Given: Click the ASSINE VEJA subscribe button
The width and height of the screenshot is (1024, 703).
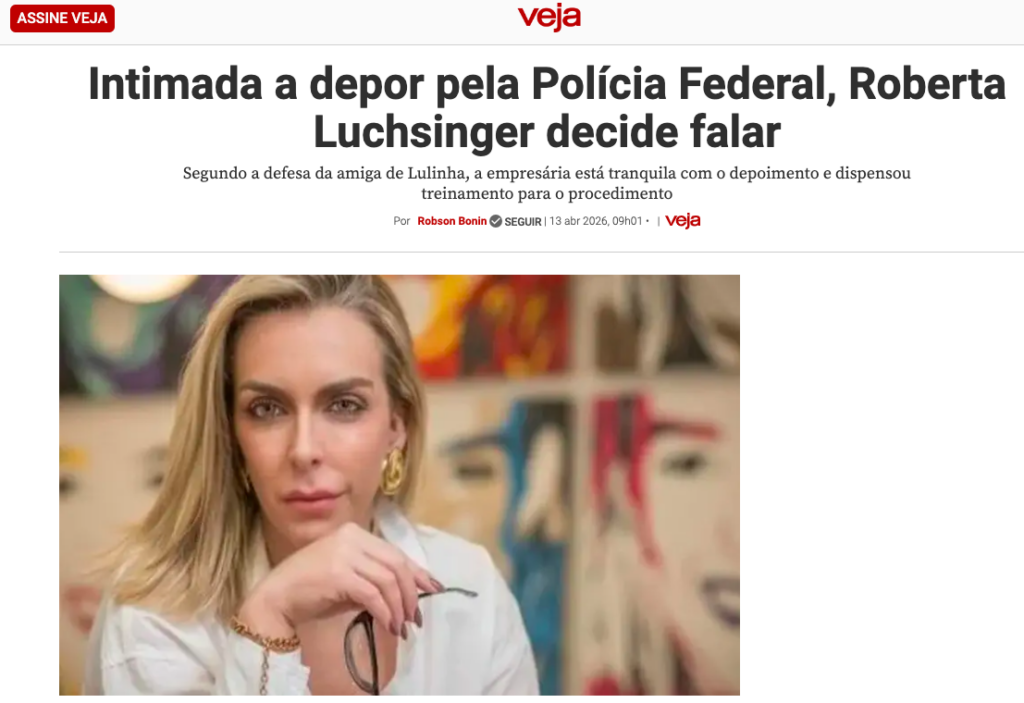Looking at the screenshot, I should tap(62, 18).
